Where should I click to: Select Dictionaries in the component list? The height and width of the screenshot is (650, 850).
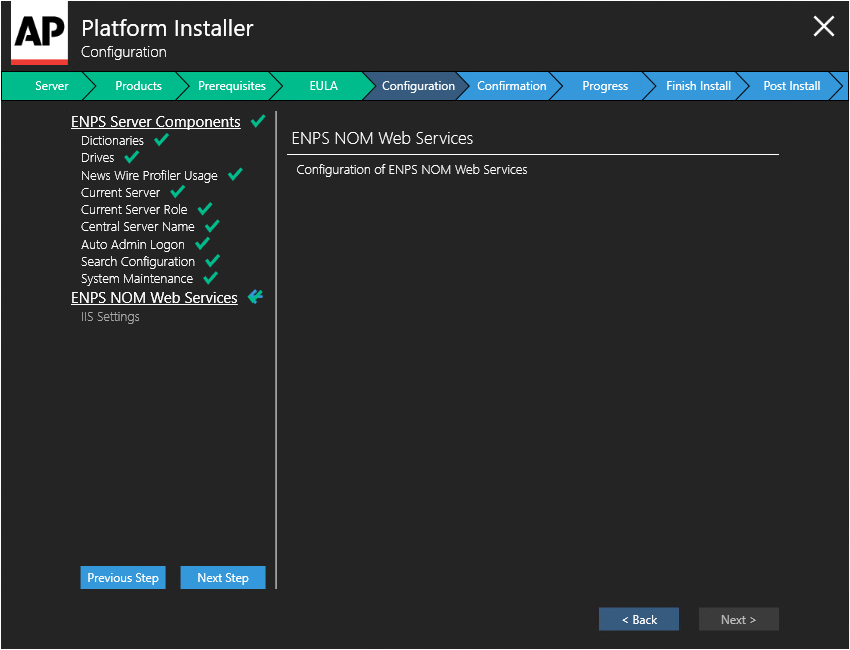point(112,140)
